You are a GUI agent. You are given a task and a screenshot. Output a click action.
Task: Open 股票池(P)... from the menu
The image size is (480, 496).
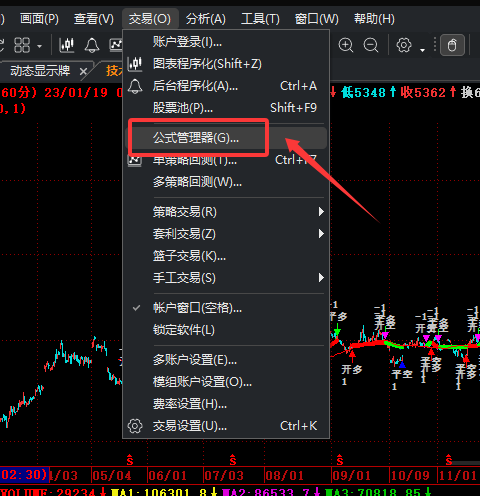[226, 108]
